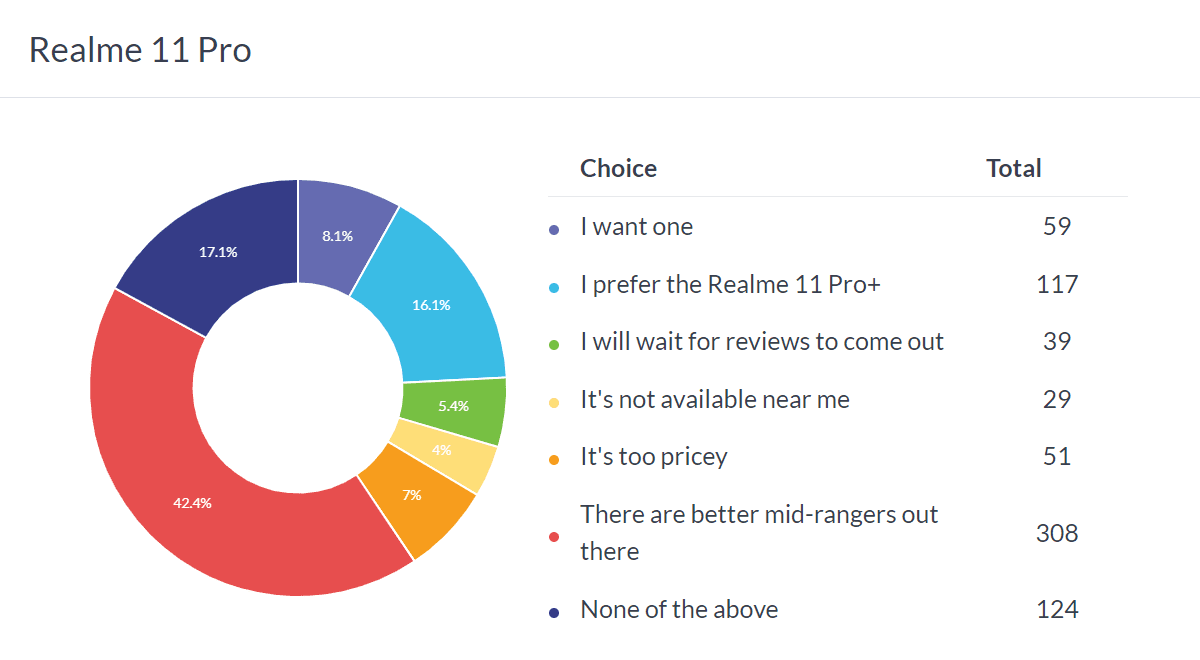This screenshot has height=660, width=1200.
Task: Click purple legend dot for I want one
Action: tap(555, 229)
